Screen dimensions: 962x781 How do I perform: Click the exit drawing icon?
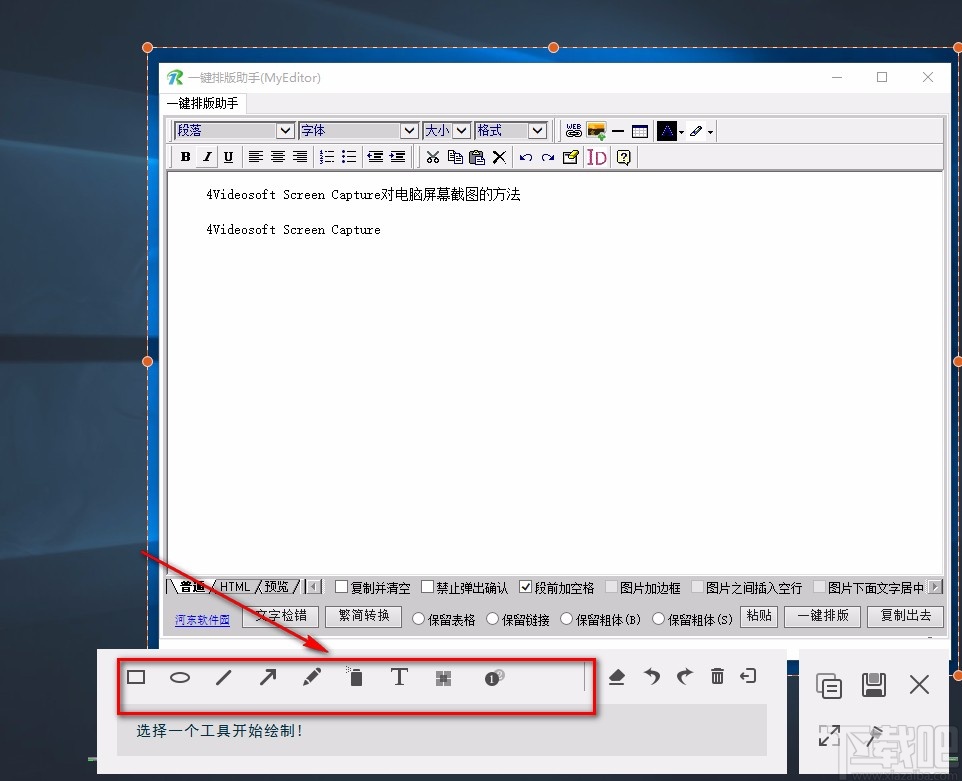pyautogui.click(x=748, y=676)
